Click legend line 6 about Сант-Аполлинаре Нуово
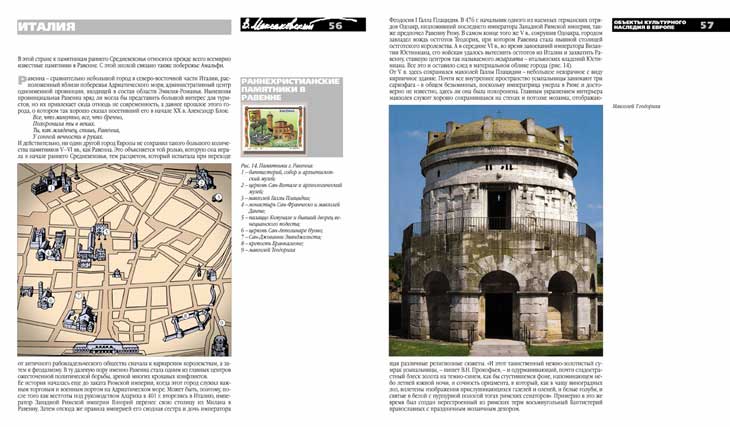The image size is (730, 427). click(282, 230)
